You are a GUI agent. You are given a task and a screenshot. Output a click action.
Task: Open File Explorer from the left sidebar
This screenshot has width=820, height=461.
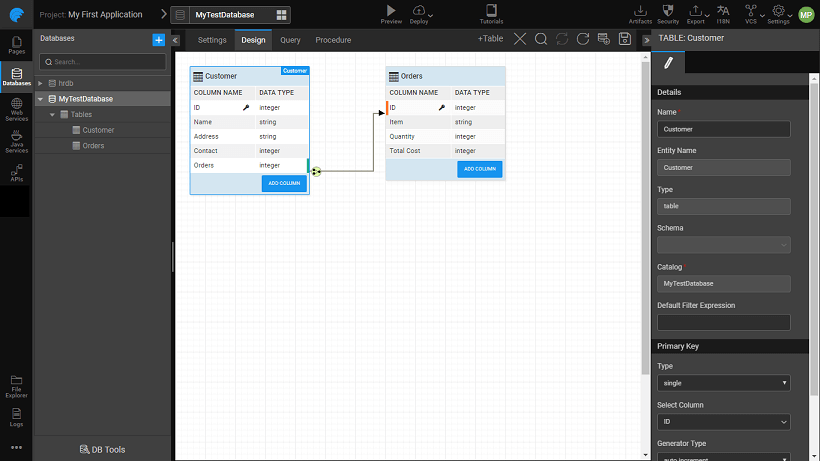[16, 384]
